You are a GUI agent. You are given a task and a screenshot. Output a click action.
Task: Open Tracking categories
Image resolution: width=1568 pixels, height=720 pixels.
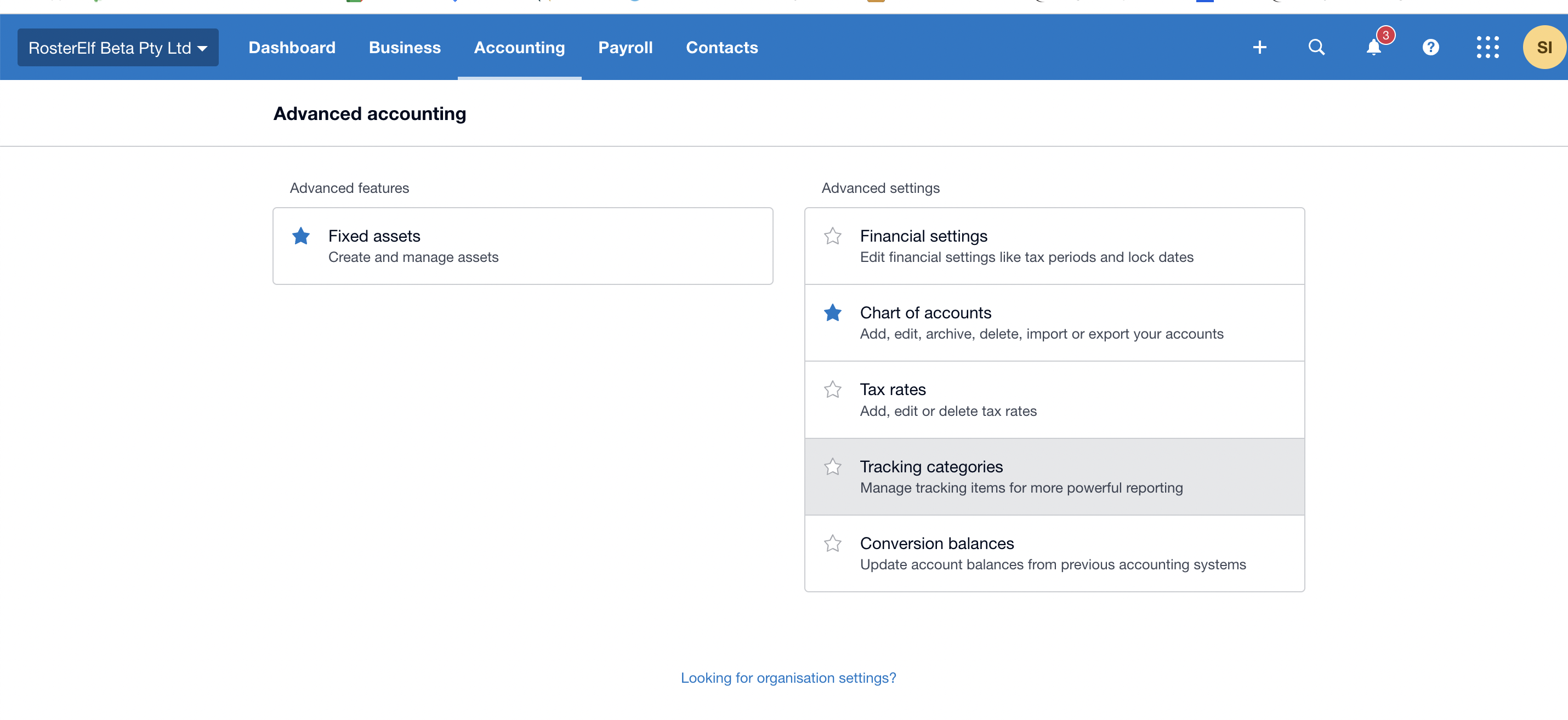pos(1054,477)
